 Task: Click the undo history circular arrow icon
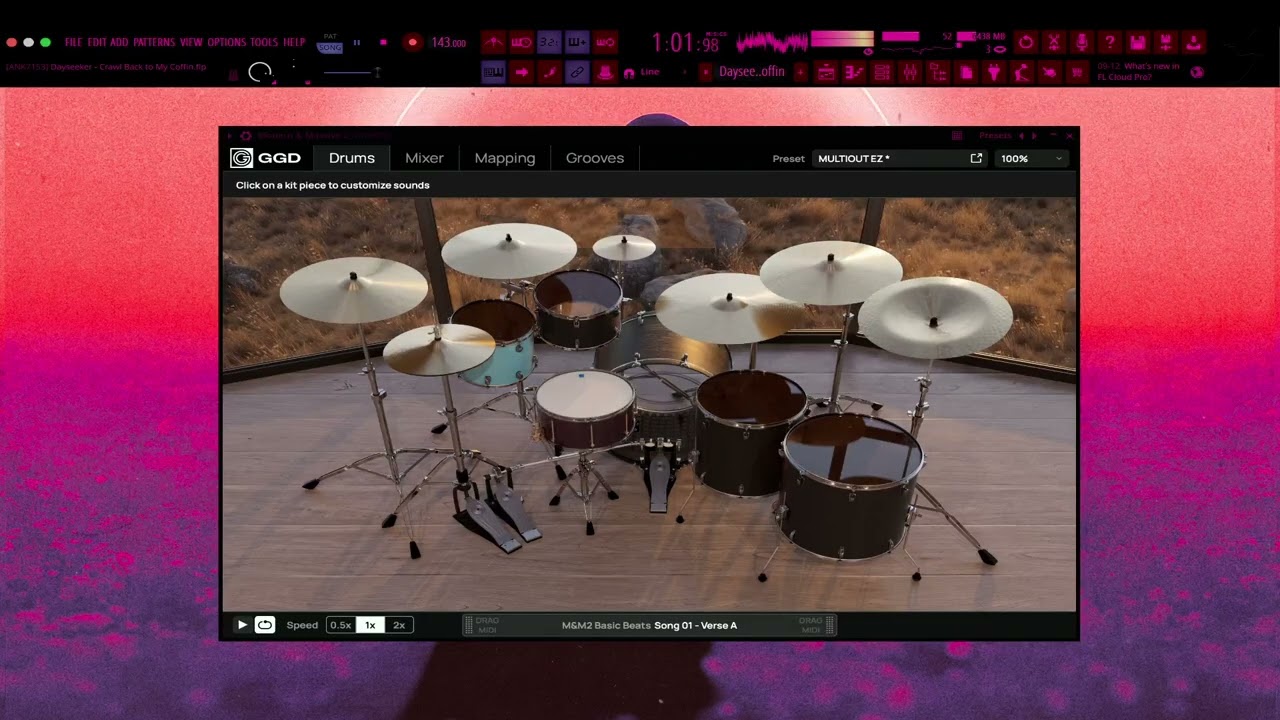coord(1025,42)
